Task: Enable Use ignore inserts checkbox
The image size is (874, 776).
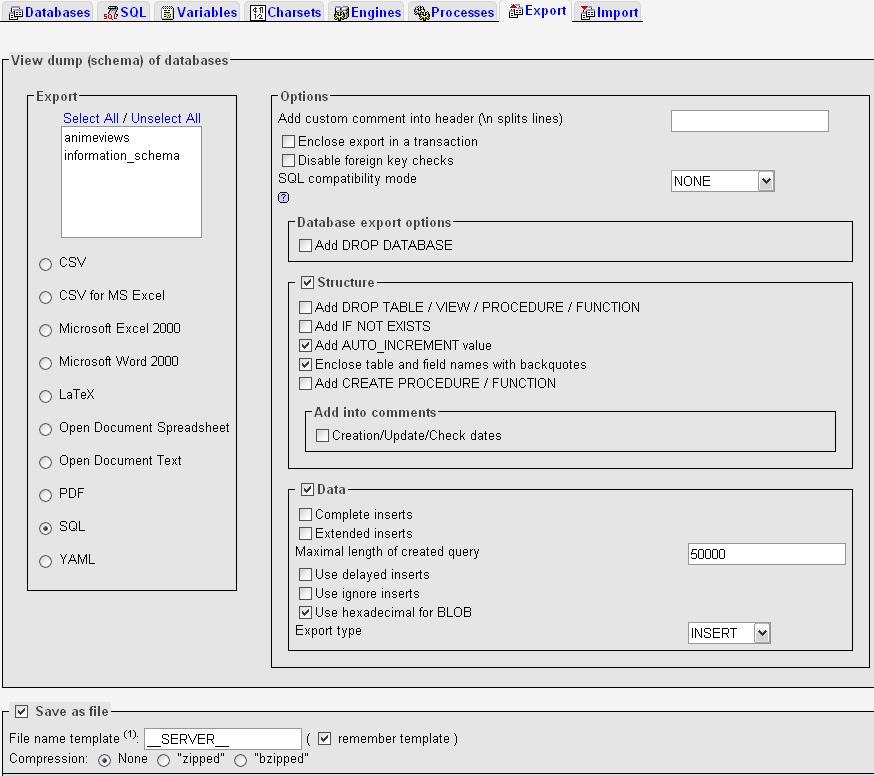Action: [x=305, y=593]
